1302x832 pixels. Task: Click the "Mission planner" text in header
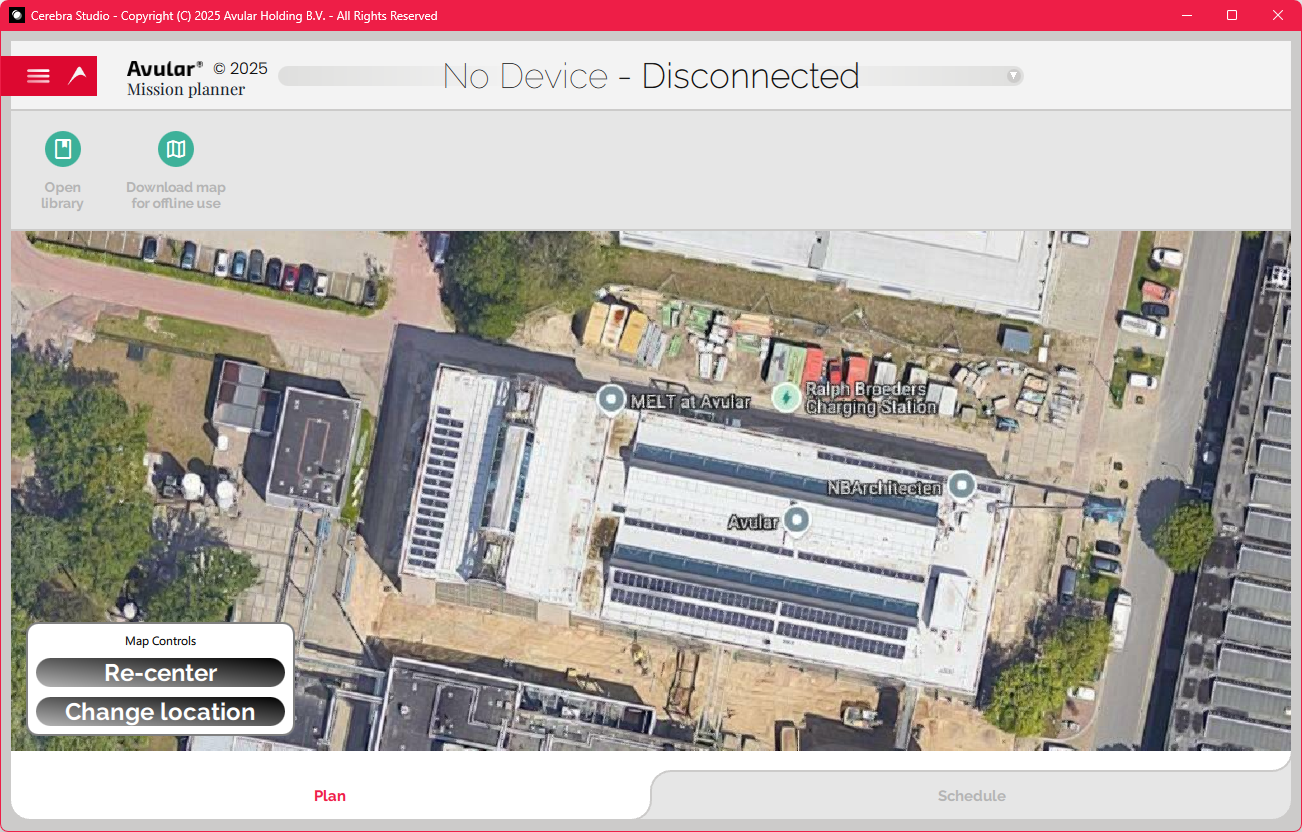(x=186, y=90)
